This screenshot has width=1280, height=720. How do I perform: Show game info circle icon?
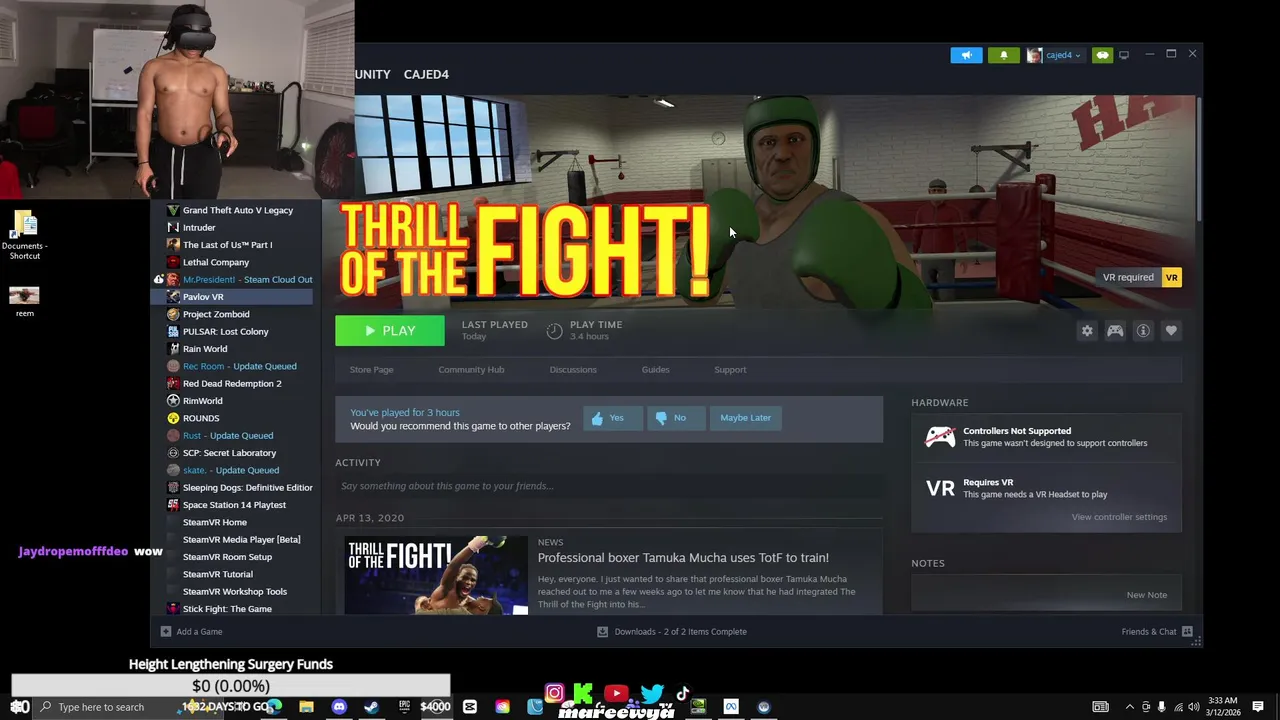1143,331
